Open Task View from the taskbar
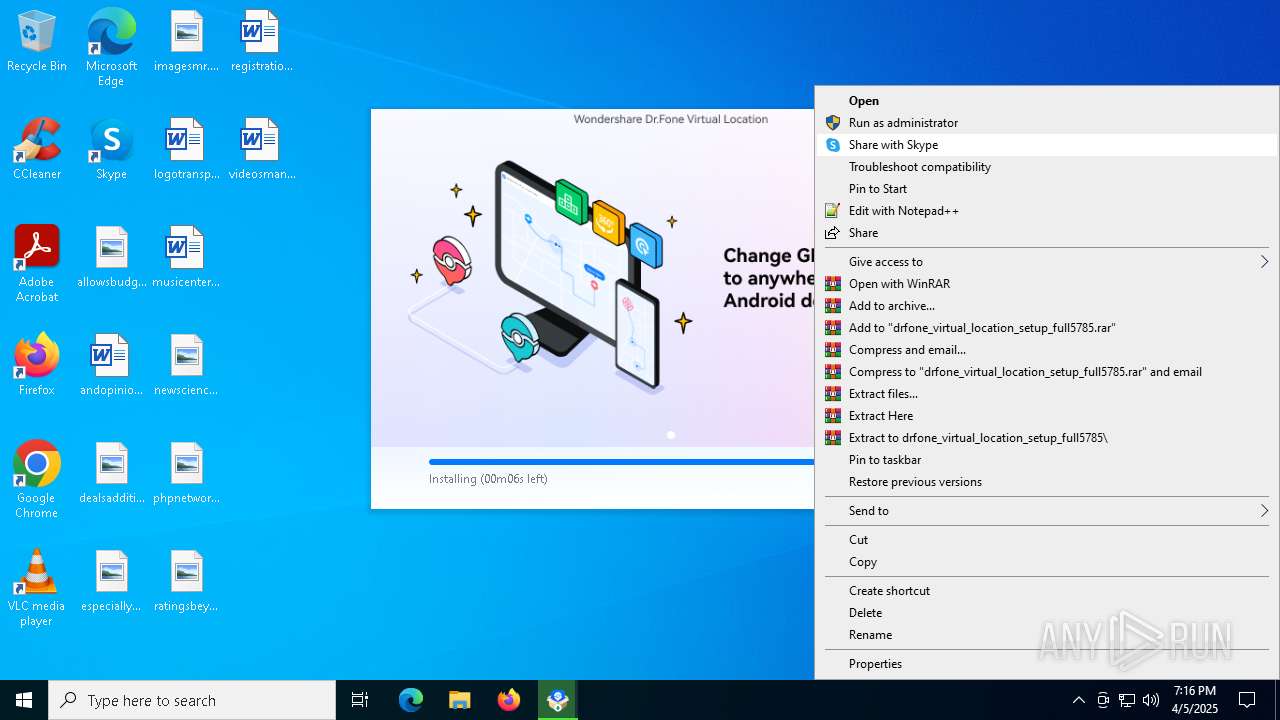 click(x=360, y=700)
